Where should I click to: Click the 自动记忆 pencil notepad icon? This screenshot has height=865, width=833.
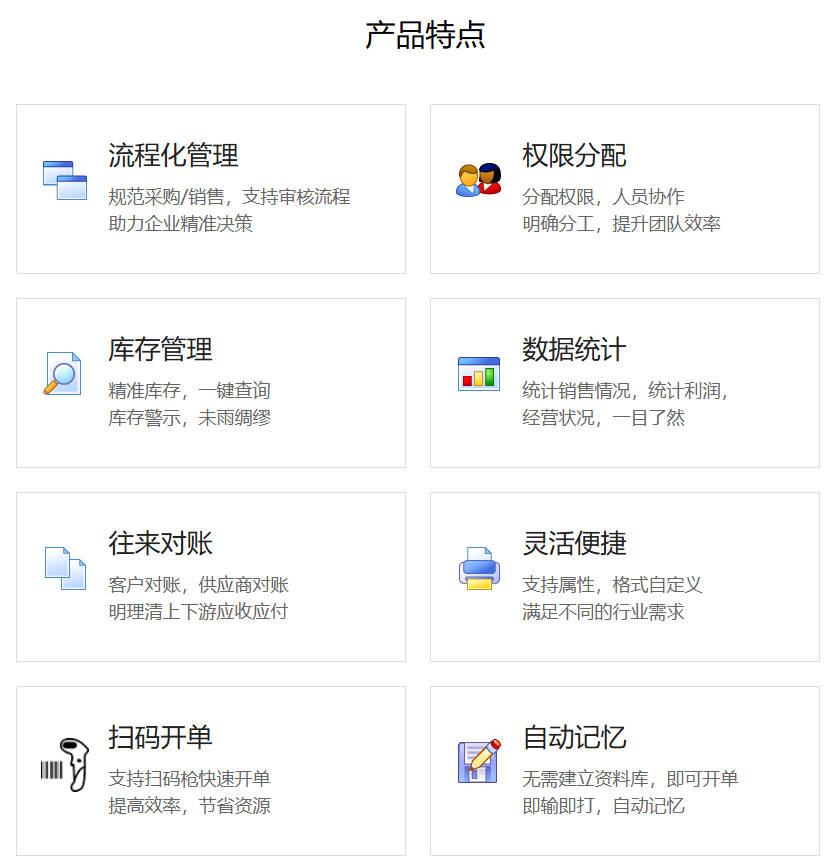click(477, 760)
